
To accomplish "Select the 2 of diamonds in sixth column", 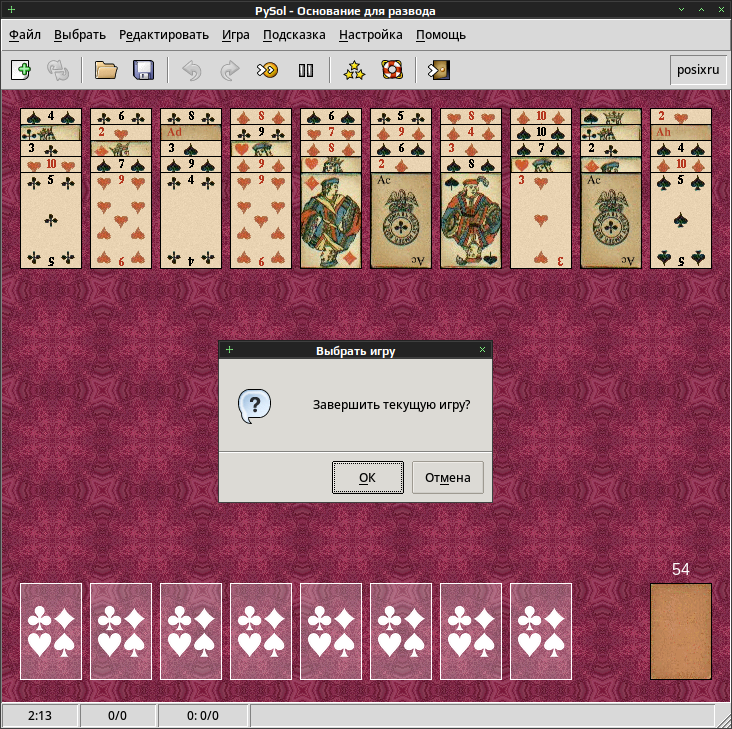I will pos(401,164).
